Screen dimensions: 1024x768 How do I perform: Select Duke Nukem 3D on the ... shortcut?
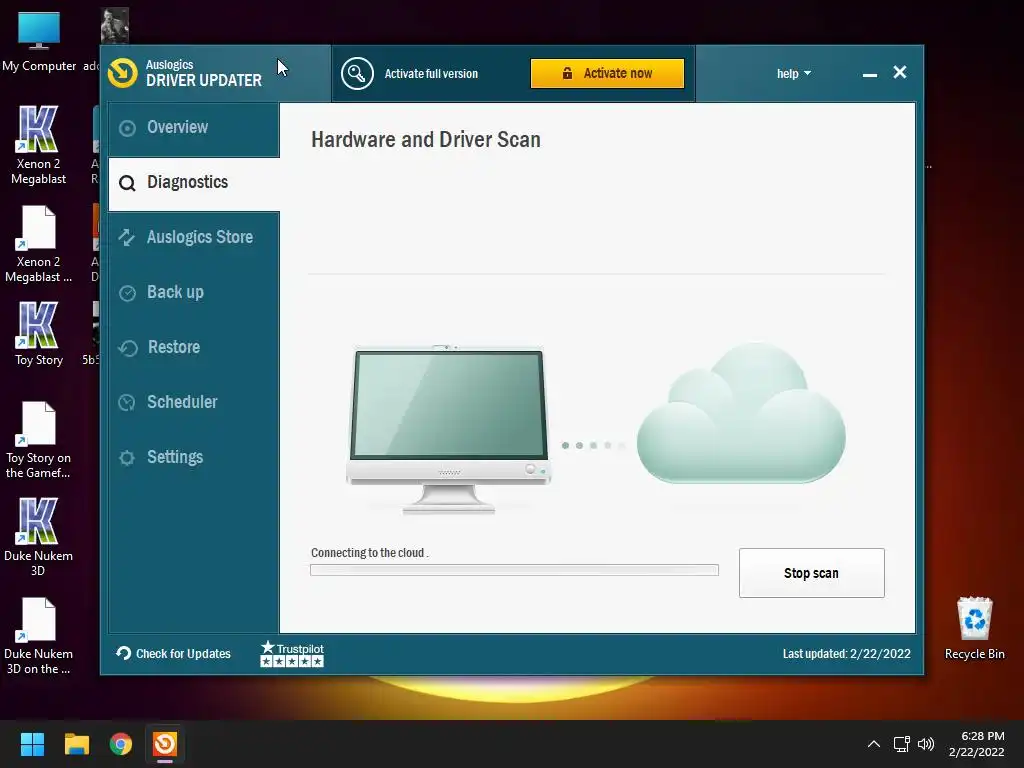tap(39, 636)
